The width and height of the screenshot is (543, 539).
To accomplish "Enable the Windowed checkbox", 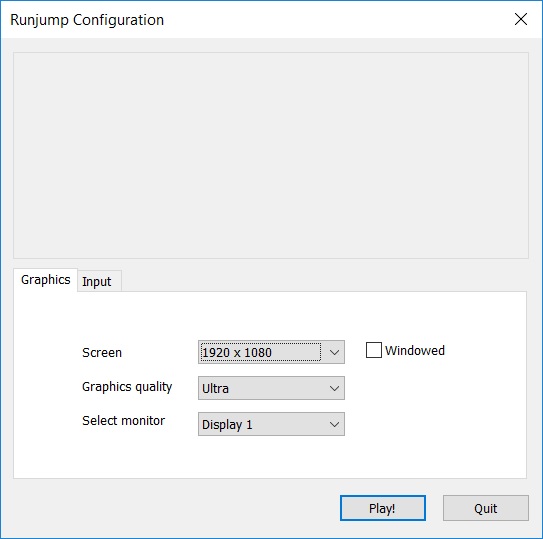I will (x=374, y=350).
